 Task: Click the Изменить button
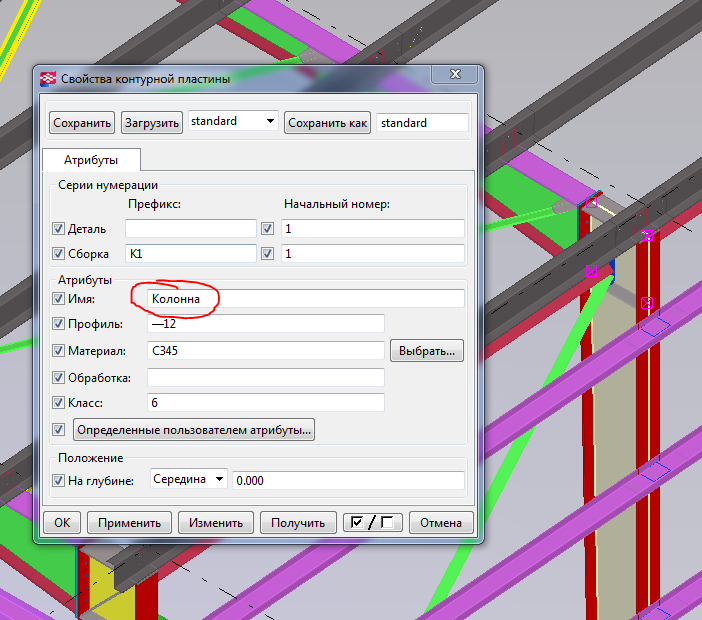tap(216, 522)
